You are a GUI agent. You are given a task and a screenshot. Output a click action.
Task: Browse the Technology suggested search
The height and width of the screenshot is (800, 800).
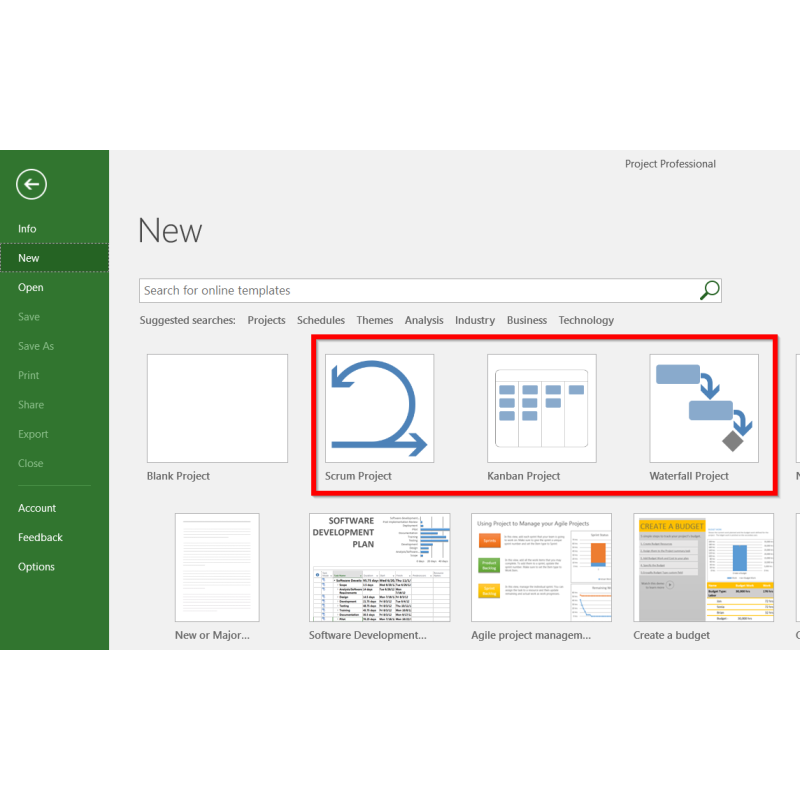pyautogui.click(x=586, y=320)
